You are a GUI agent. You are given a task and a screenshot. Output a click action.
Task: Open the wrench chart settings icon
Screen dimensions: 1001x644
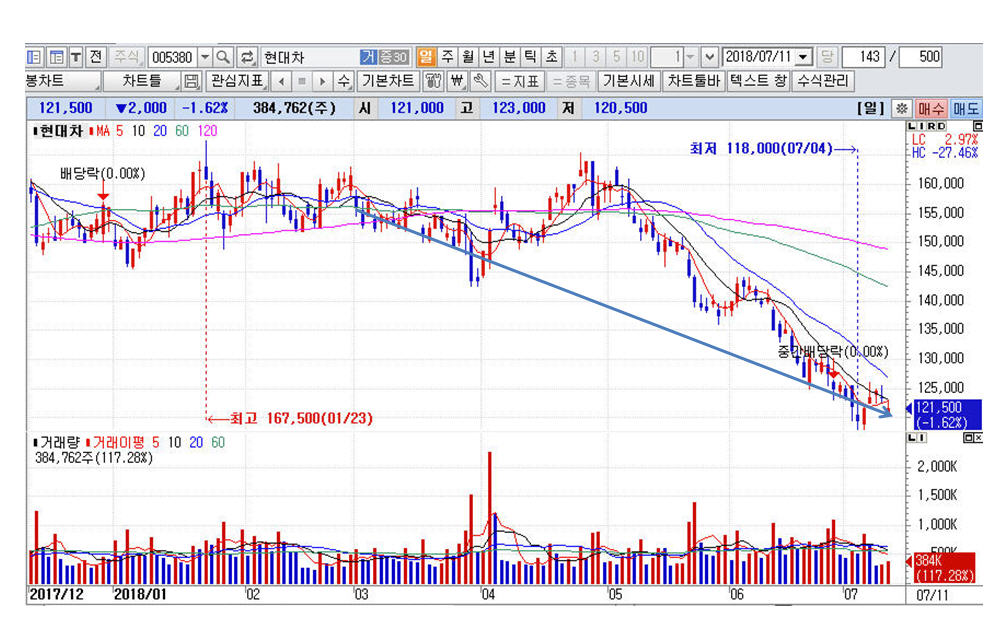pos(480,81)
